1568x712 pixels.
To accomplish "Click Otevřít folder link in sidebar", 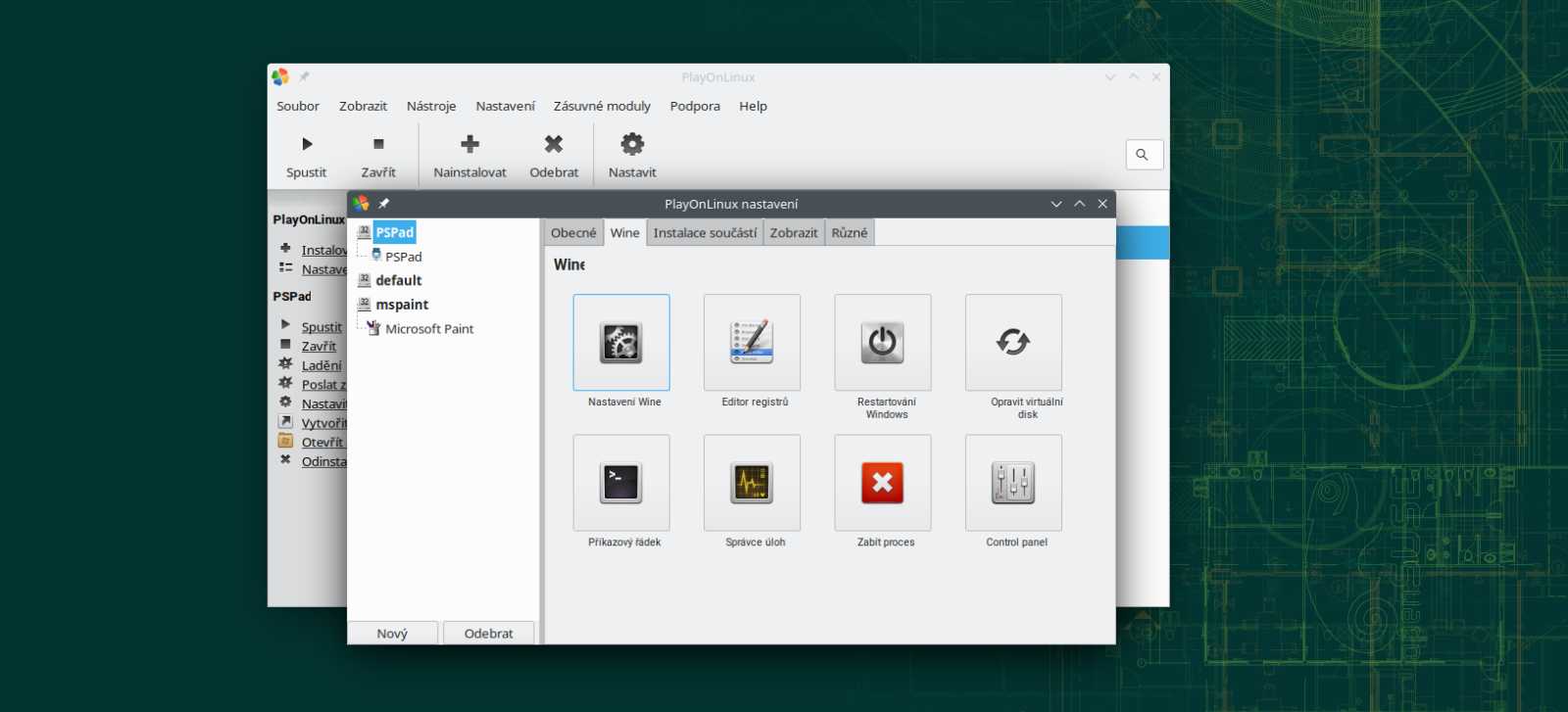I will point(323,442).
